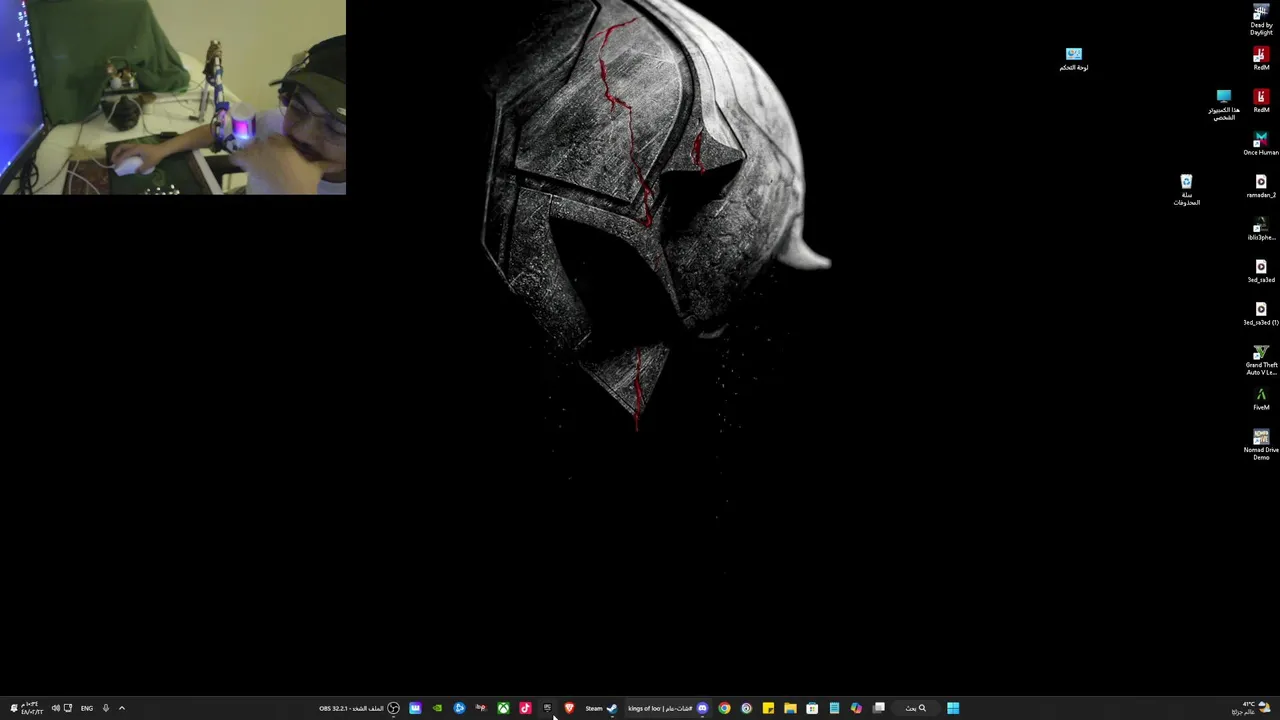The width and height of the screenshot is (1280, 720).
Task: Expand the hidden system tray icons chevron
Action: (122, 708)
